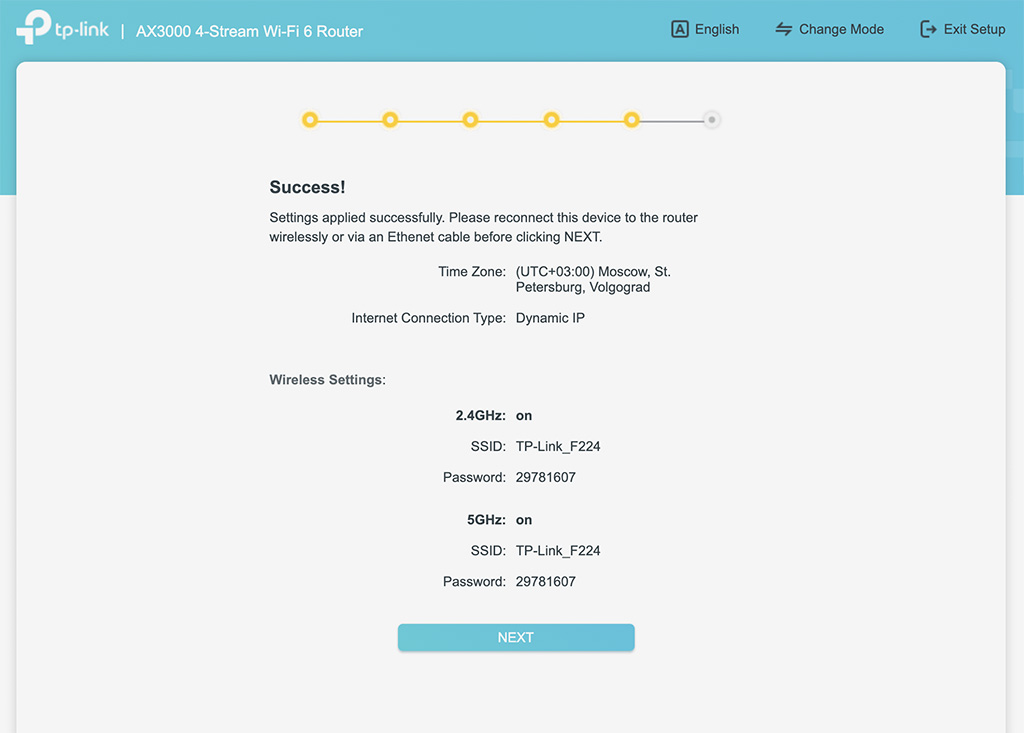Click the AX3000 4-Stream Wi-Fi 6 Router title

[x=249, y=31]
